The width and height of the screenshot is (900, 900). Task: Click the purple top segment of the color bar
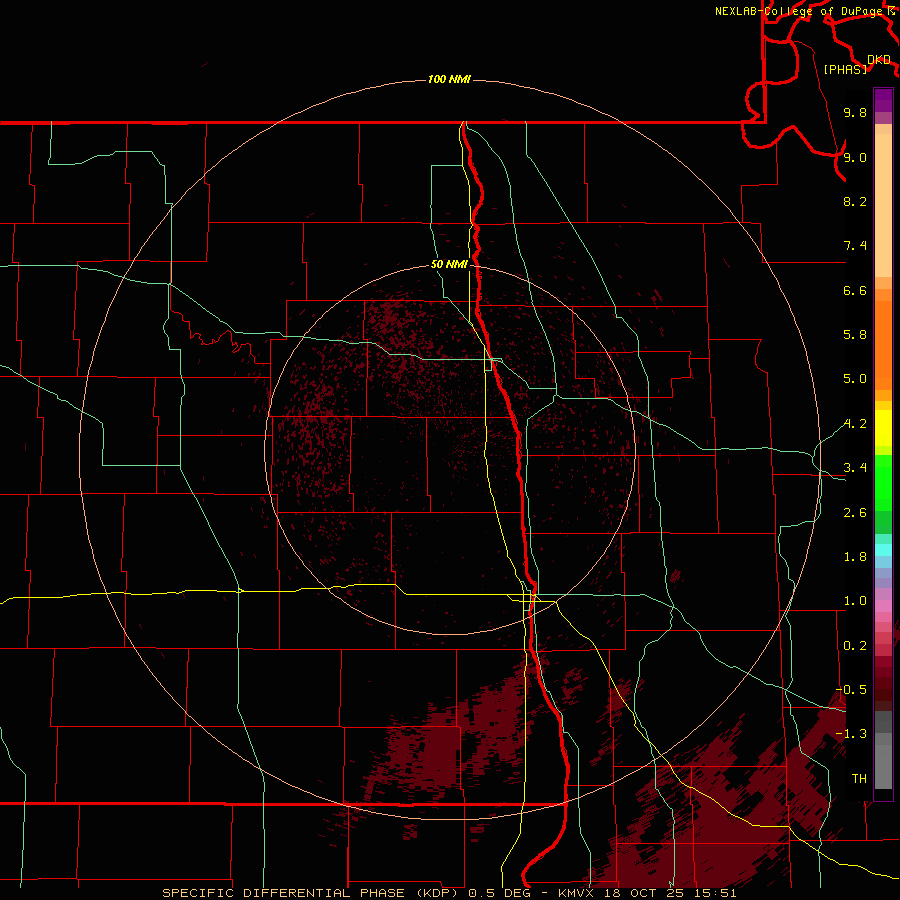pyautogui.click(x=883, y=100)
